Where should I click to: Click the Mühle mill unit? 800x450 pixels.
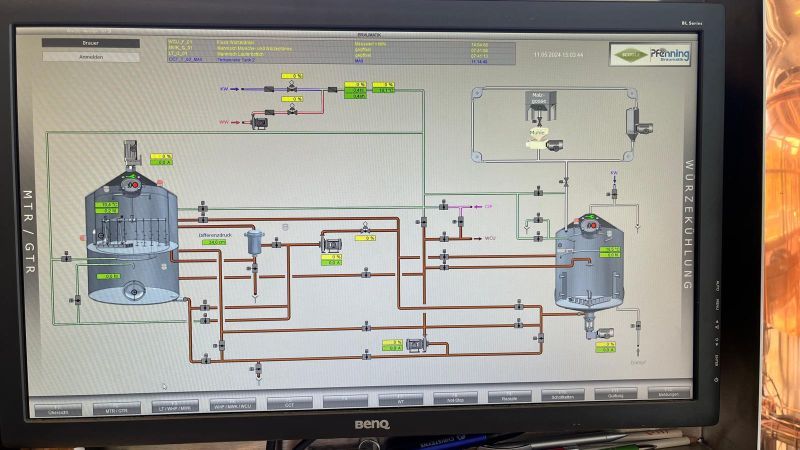pyautogui.click(x=537, y=136)
